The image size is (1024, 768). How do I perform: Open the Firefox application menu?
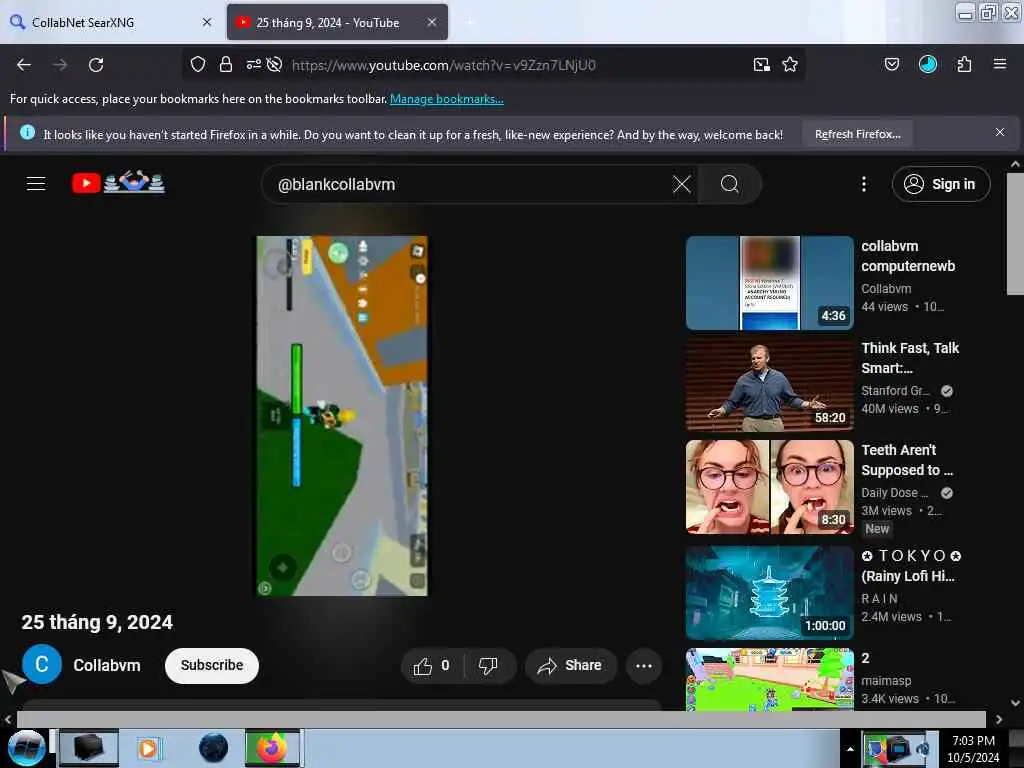1000,64
